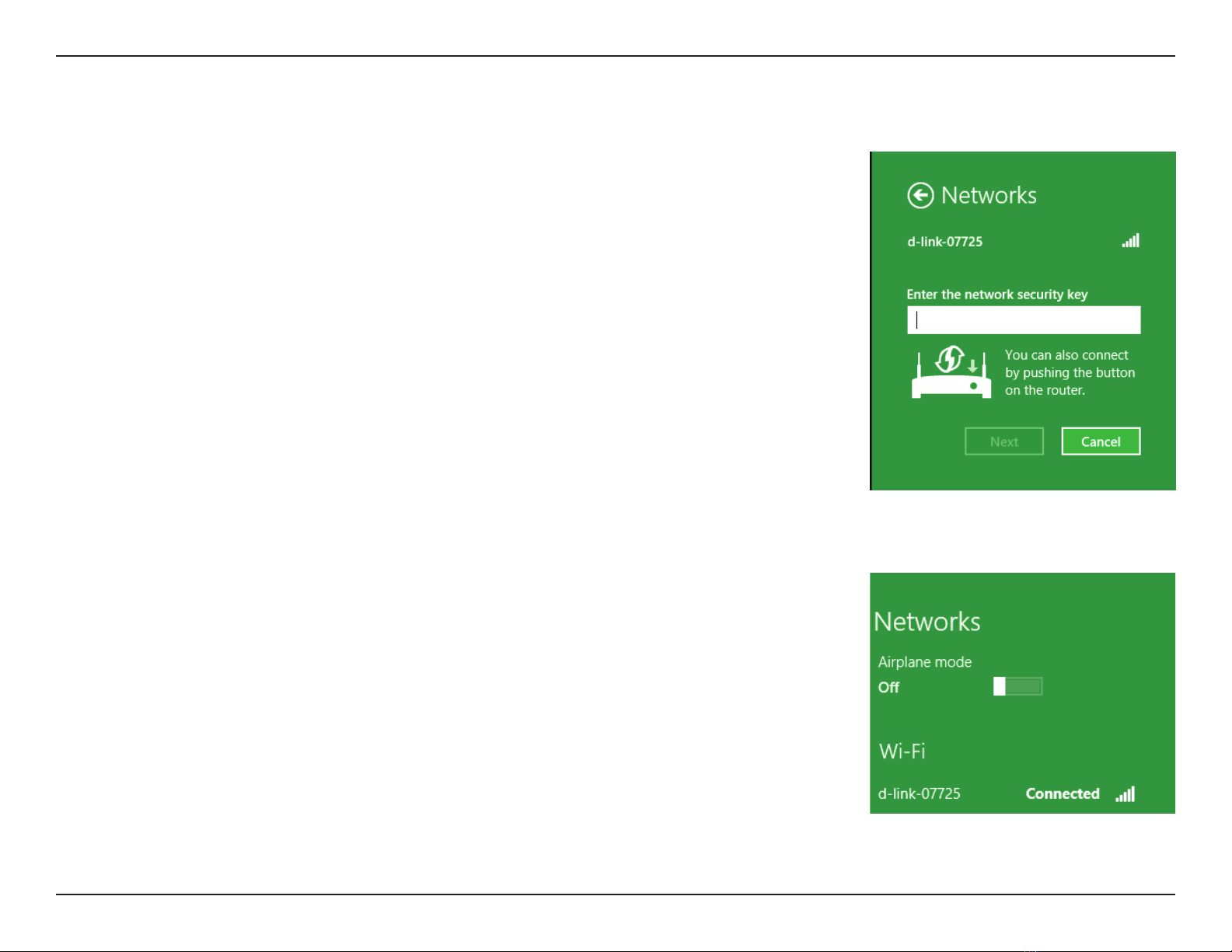
Task: Click the Off status under Airplane mode
Action: (888, 687)
